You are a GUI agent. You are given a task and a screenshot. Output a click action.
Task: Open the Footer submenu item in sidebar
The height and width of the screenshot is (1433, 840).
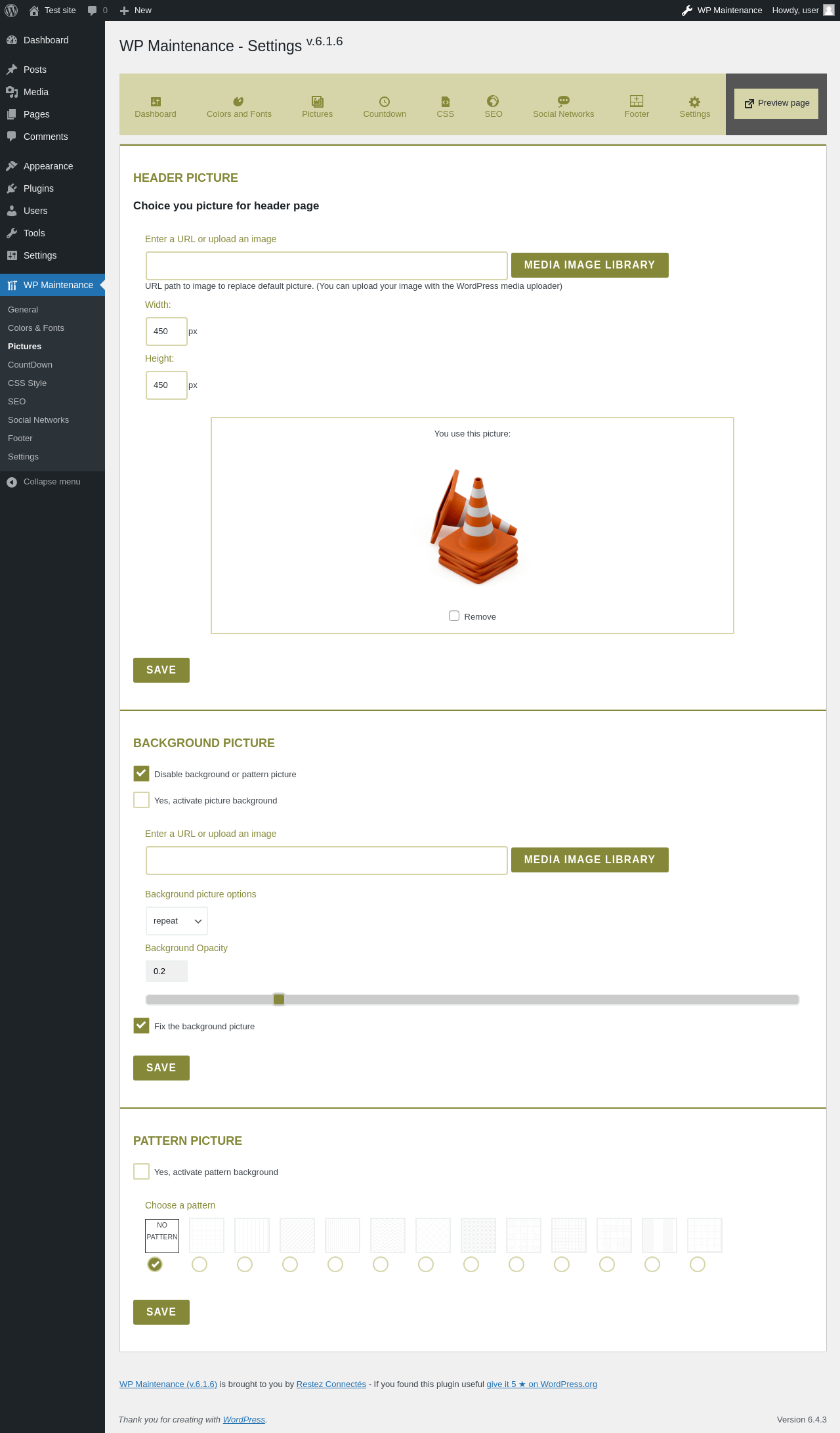(20, 438)
